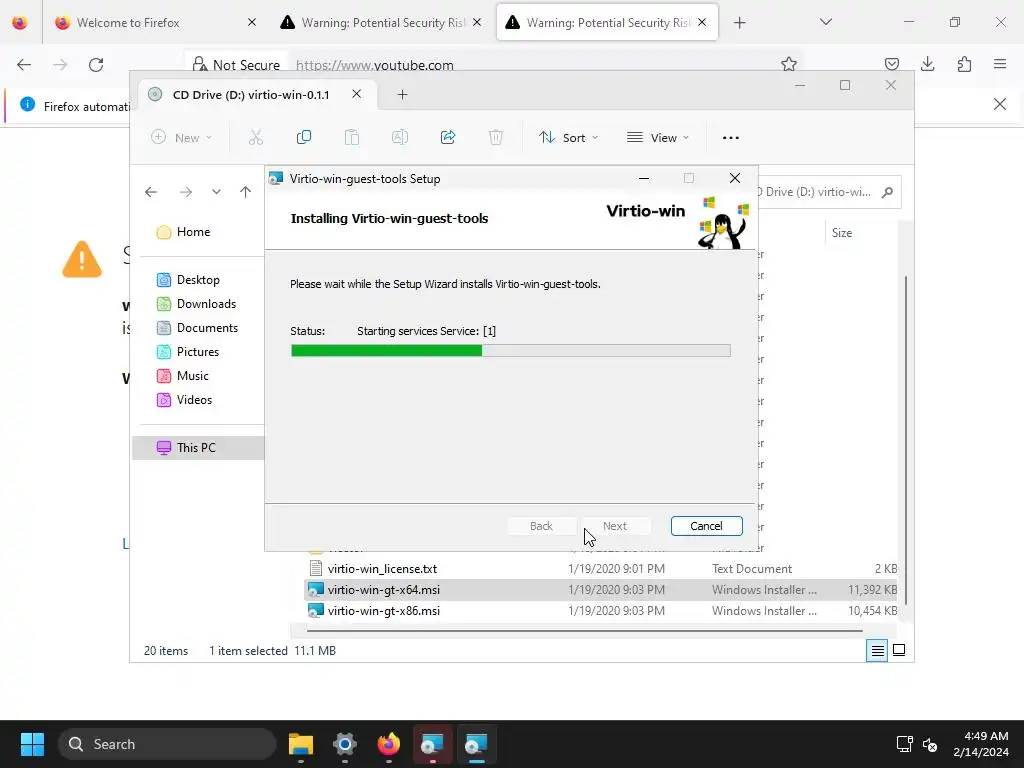The width and height of the screenshot is (1024, 768).
Task: Switch to large thumbnails view icon
Action: [x=899, y=650]
